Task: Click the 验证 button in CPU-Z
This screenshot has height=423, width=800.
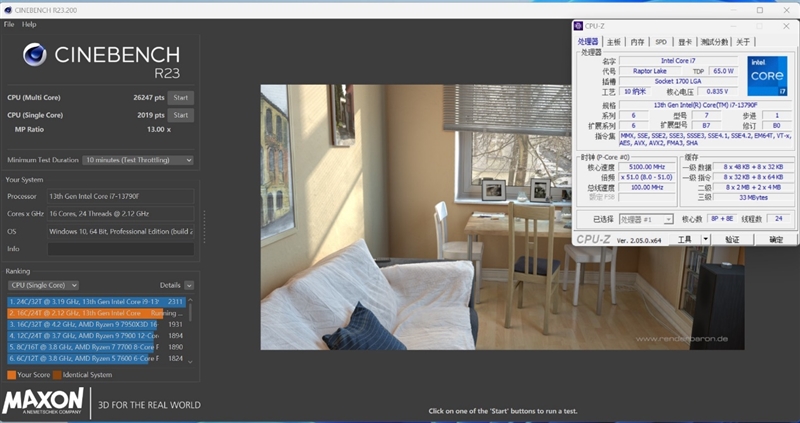Action: tap(732, 239)
